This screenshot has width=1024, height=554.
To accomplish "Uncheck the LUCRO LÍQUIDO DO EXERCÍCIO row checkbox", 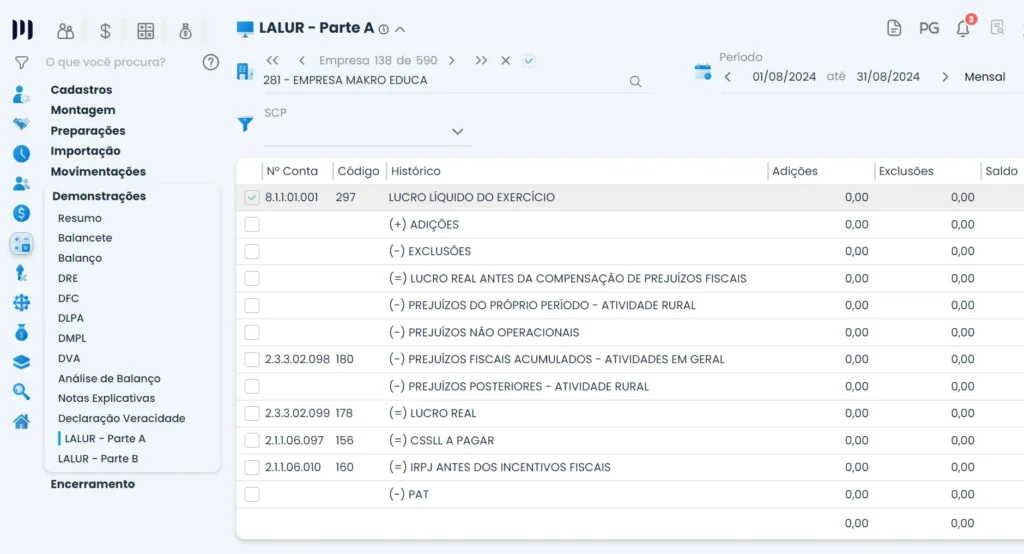I will [252, 197].
